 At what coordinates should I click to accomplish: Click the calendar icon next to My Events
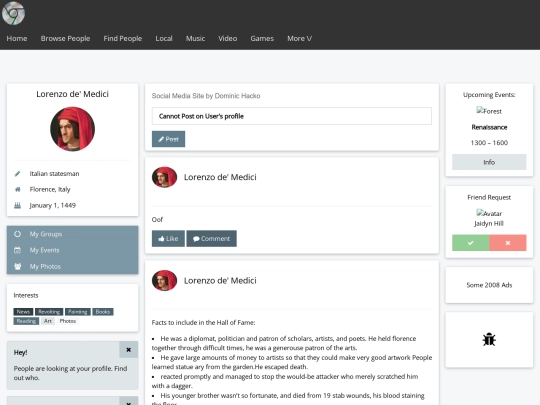18,250
